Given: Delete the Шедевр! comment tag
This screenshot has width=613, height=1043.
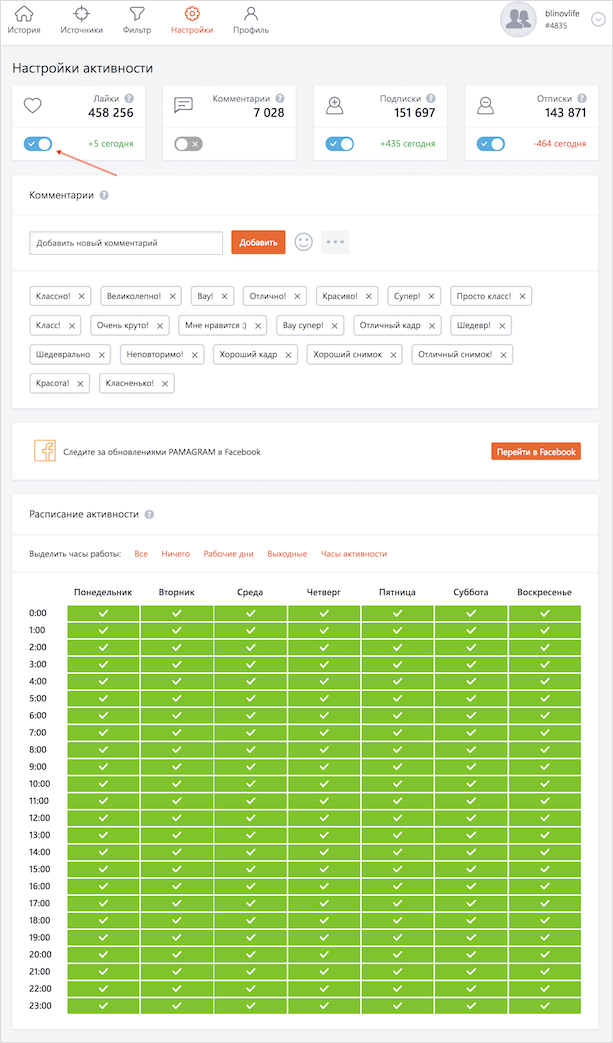Looking at the screenshot, I should click(502, 325).
